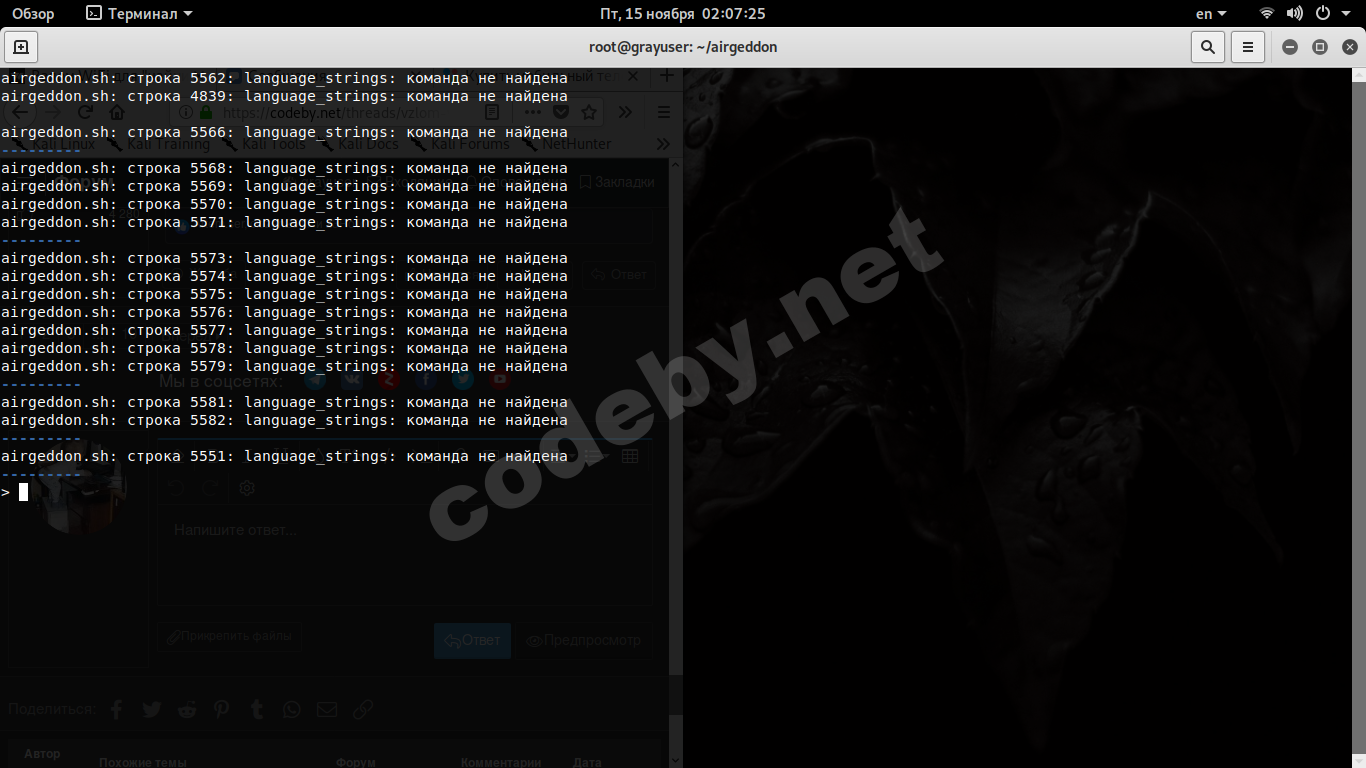1366x768 pixels.
Task: Click the error line with строка 5582
Action: pyautogui.click(x=284, y=420)
